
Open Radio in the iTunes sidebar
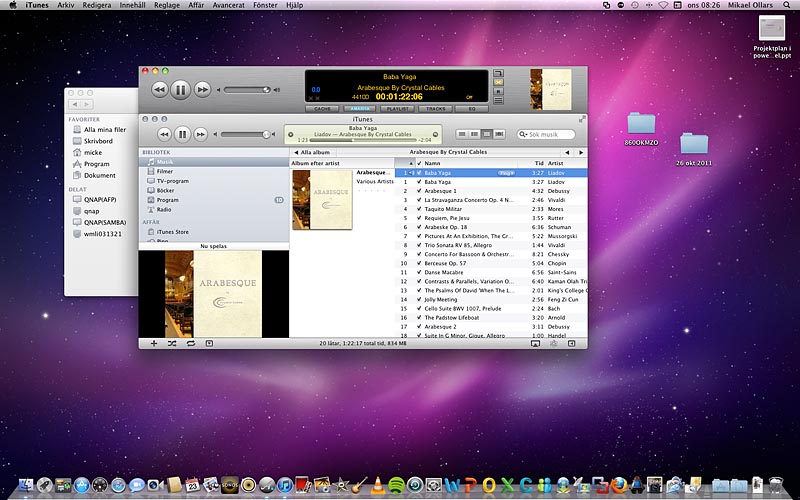(x=214, y=210)
